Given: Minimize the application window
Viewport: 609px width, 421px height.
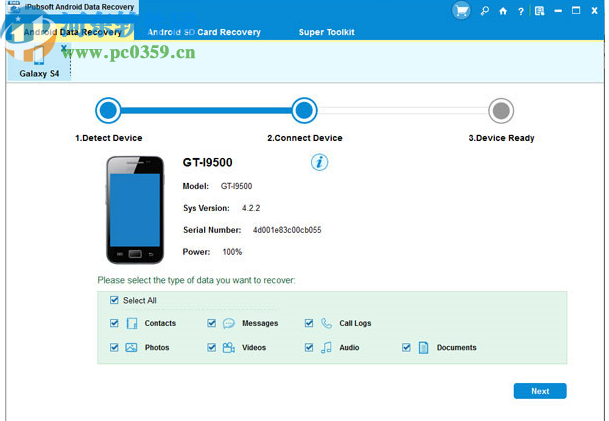Looking at the screenshot, I should coord(558,11).
